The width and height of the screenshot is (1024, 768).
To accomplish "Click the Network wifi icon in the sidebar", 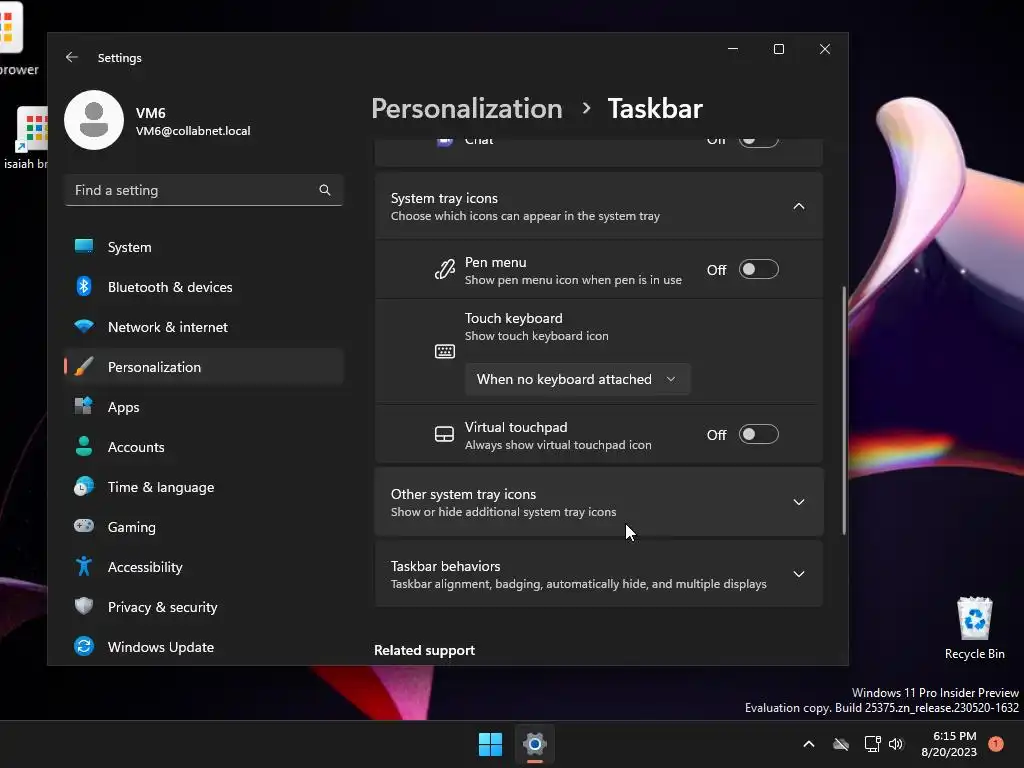I will coord(84,326).
